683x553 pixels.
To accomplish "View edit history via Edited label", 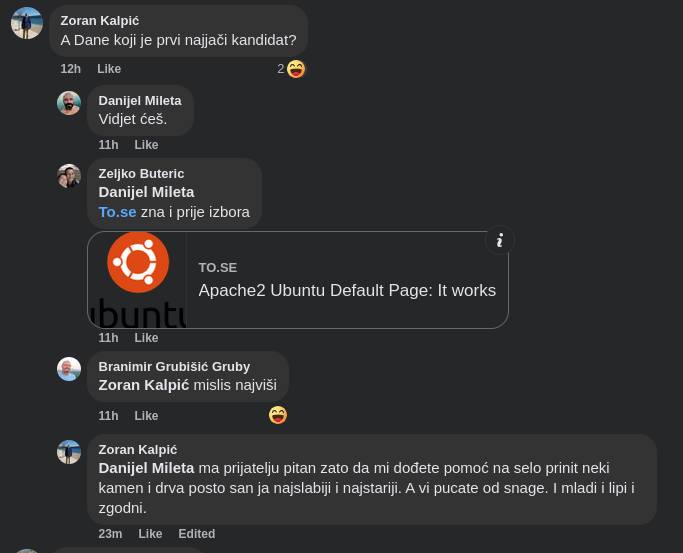I will click(x=197, y=534).
